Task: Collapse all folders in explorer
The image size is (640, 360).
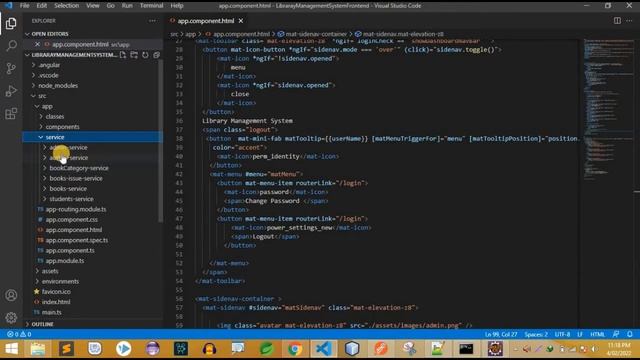Action: tap(156, 55)
